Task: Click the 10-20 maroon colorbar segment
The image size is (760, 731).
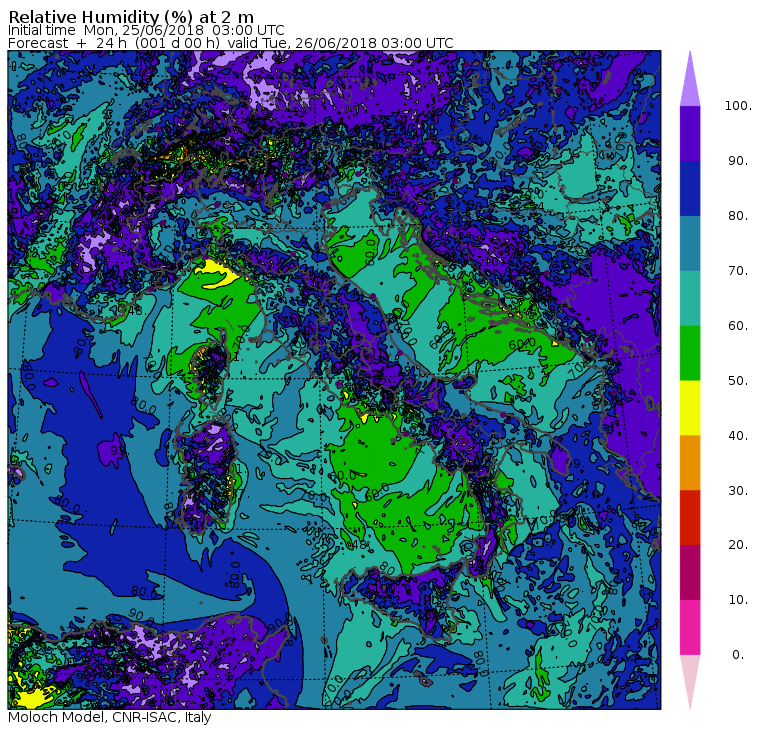Action: tap(690, 572)
